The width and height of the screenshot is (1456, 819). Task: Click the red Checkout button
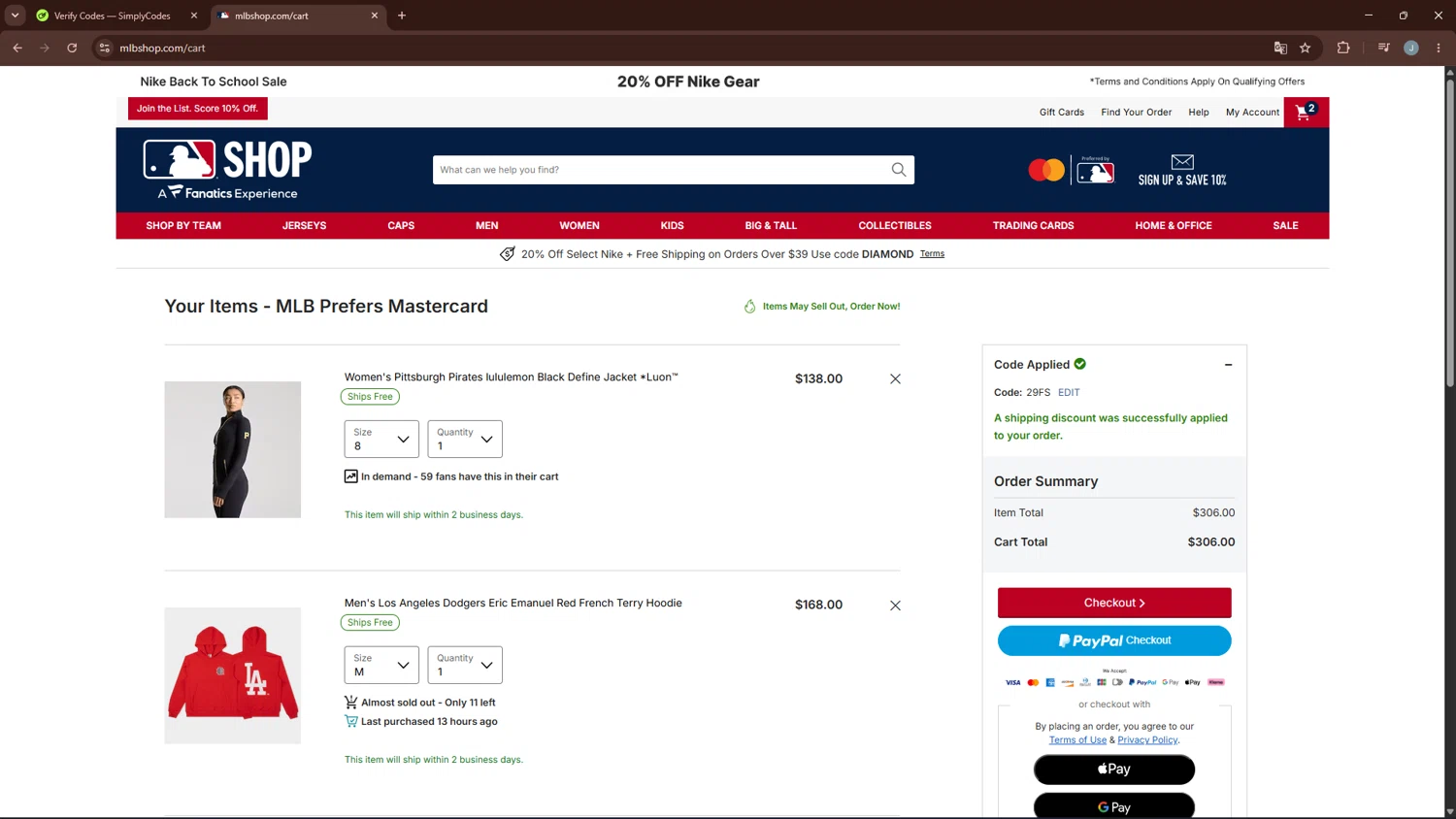click(x=1114, y=603)
